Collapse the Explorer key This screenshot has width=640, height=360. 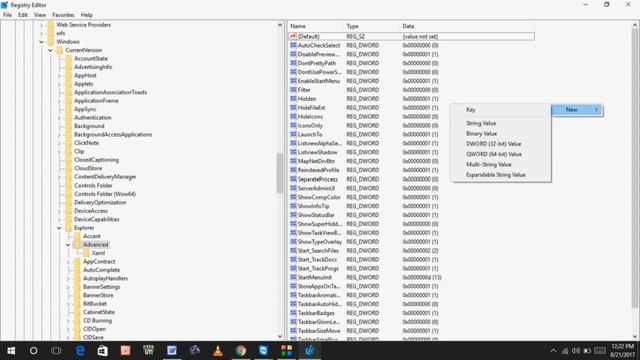point(59,228)
